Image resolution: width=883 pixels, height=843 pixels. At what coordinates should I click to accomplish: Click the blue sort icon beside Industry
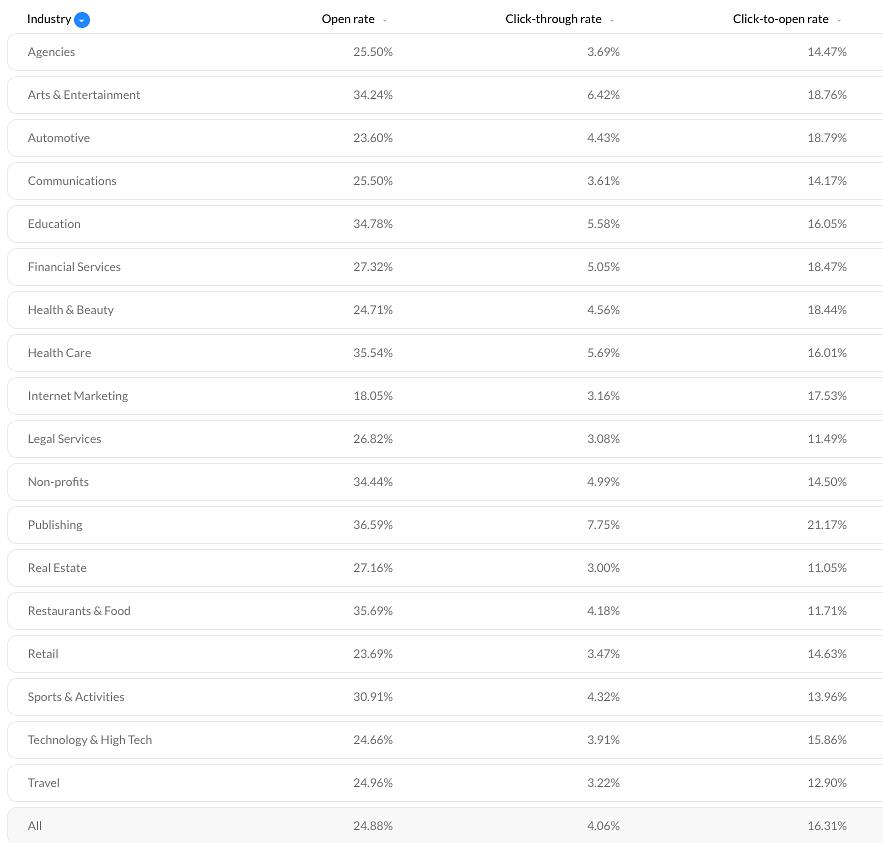point(82,20)
